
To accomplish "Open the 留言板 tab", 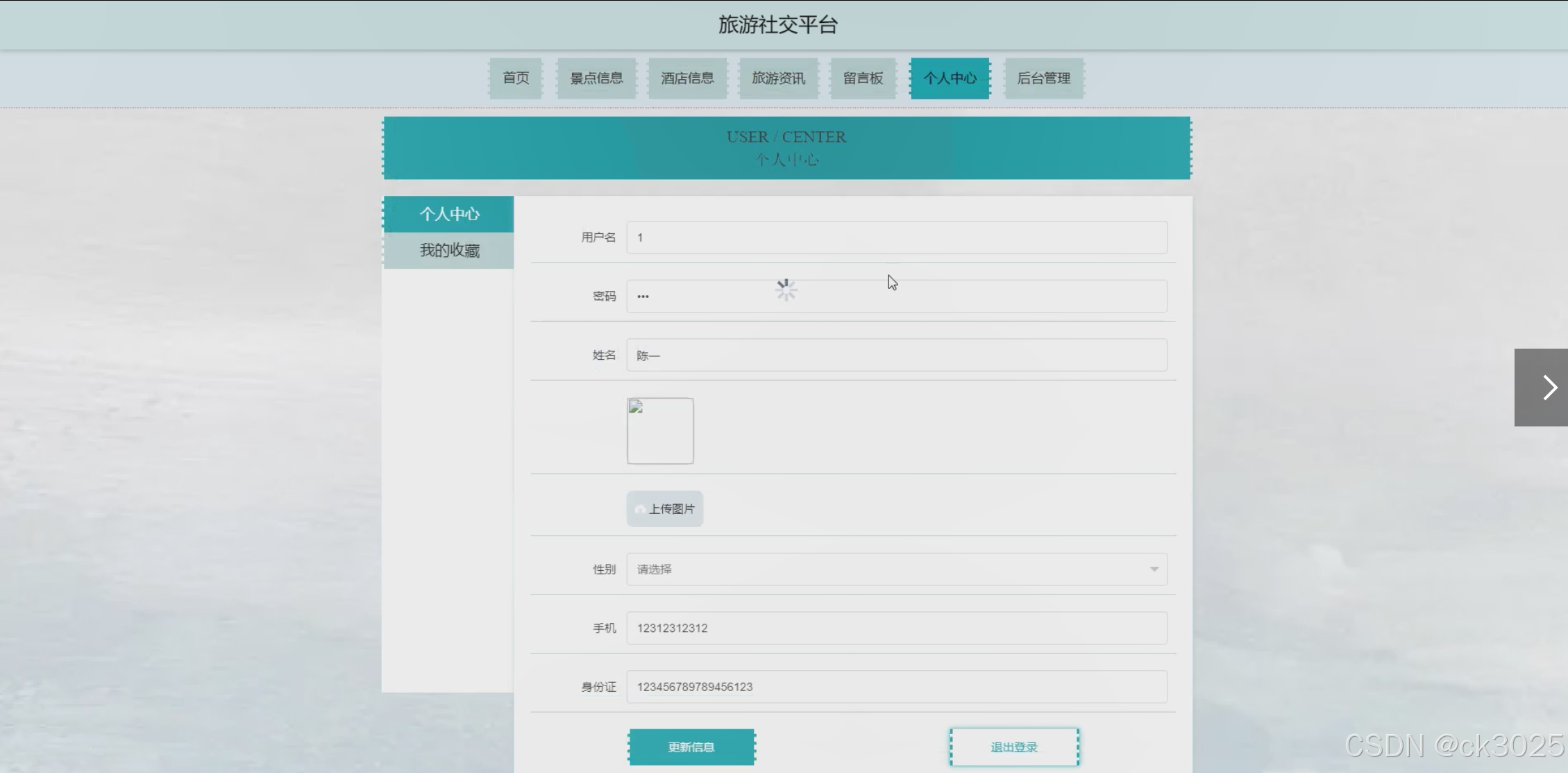I will 863,78.
